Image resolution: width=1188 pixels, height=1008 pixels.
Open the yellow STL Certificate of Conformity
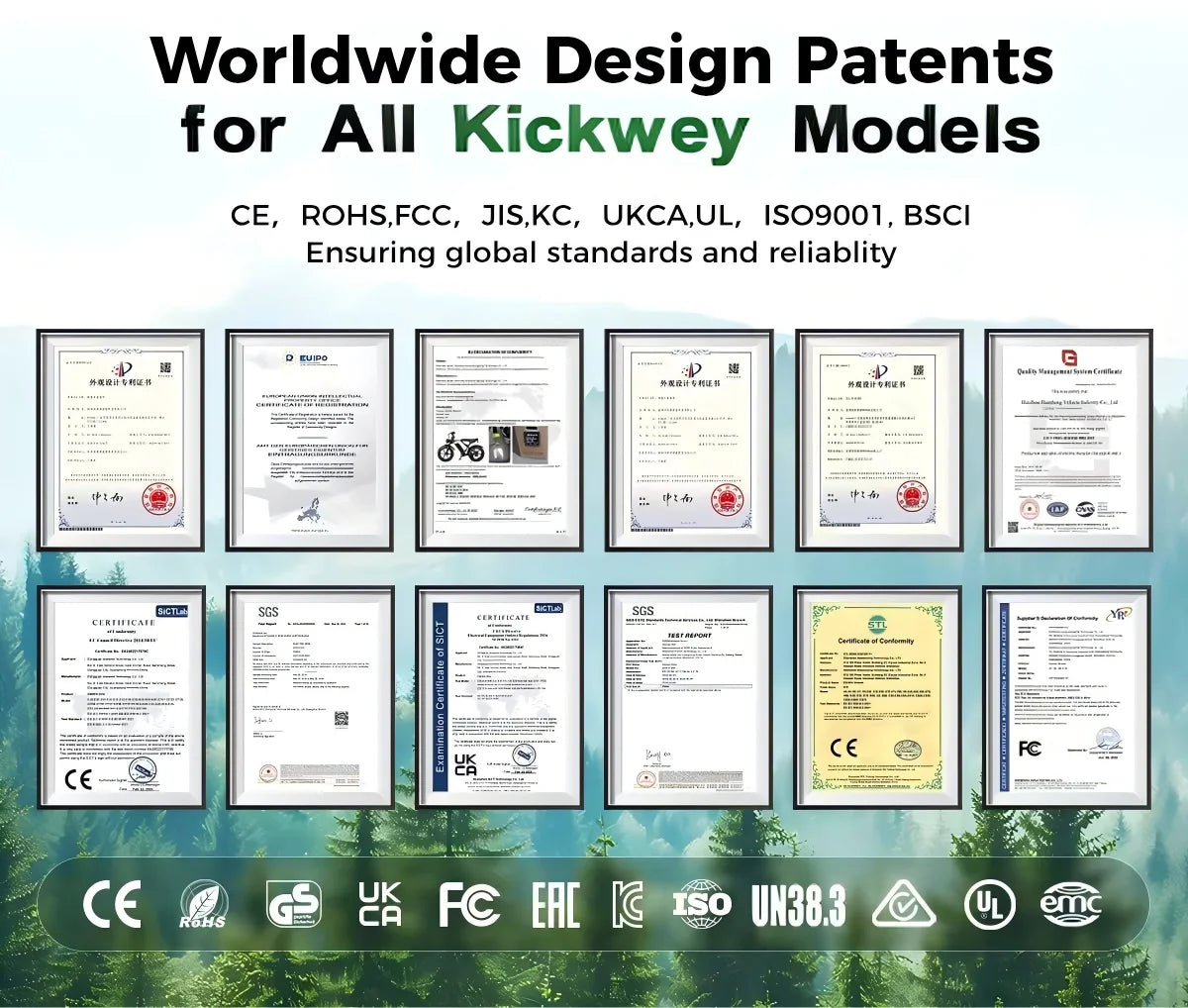(x=878, y=697)
